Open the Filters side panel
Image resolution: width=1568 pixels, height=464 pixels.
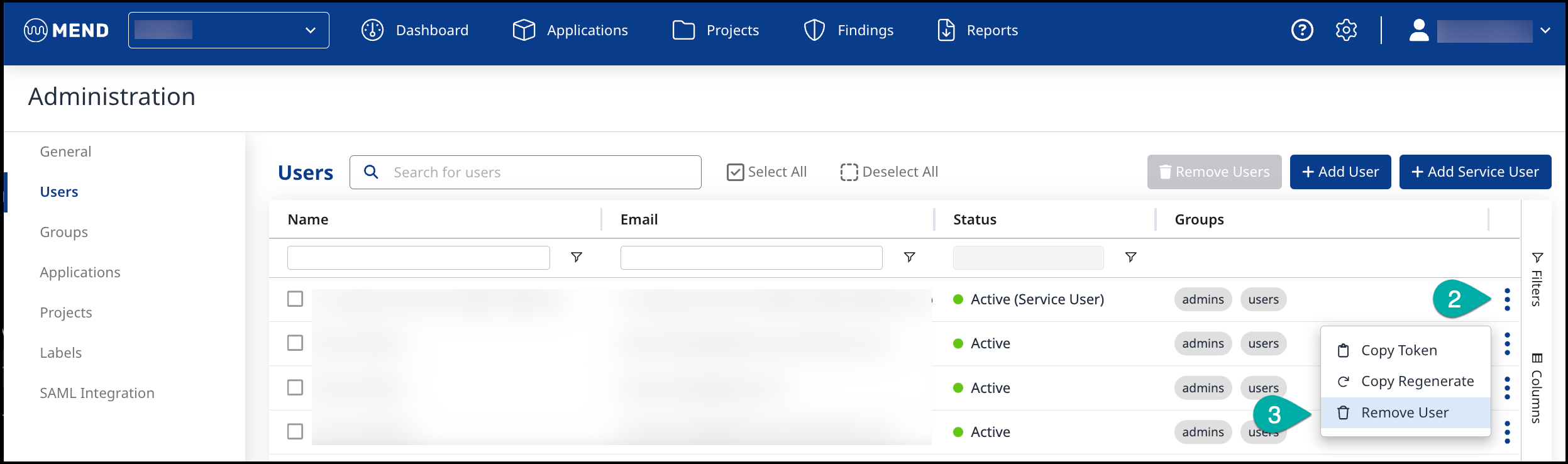[1537, 280]
